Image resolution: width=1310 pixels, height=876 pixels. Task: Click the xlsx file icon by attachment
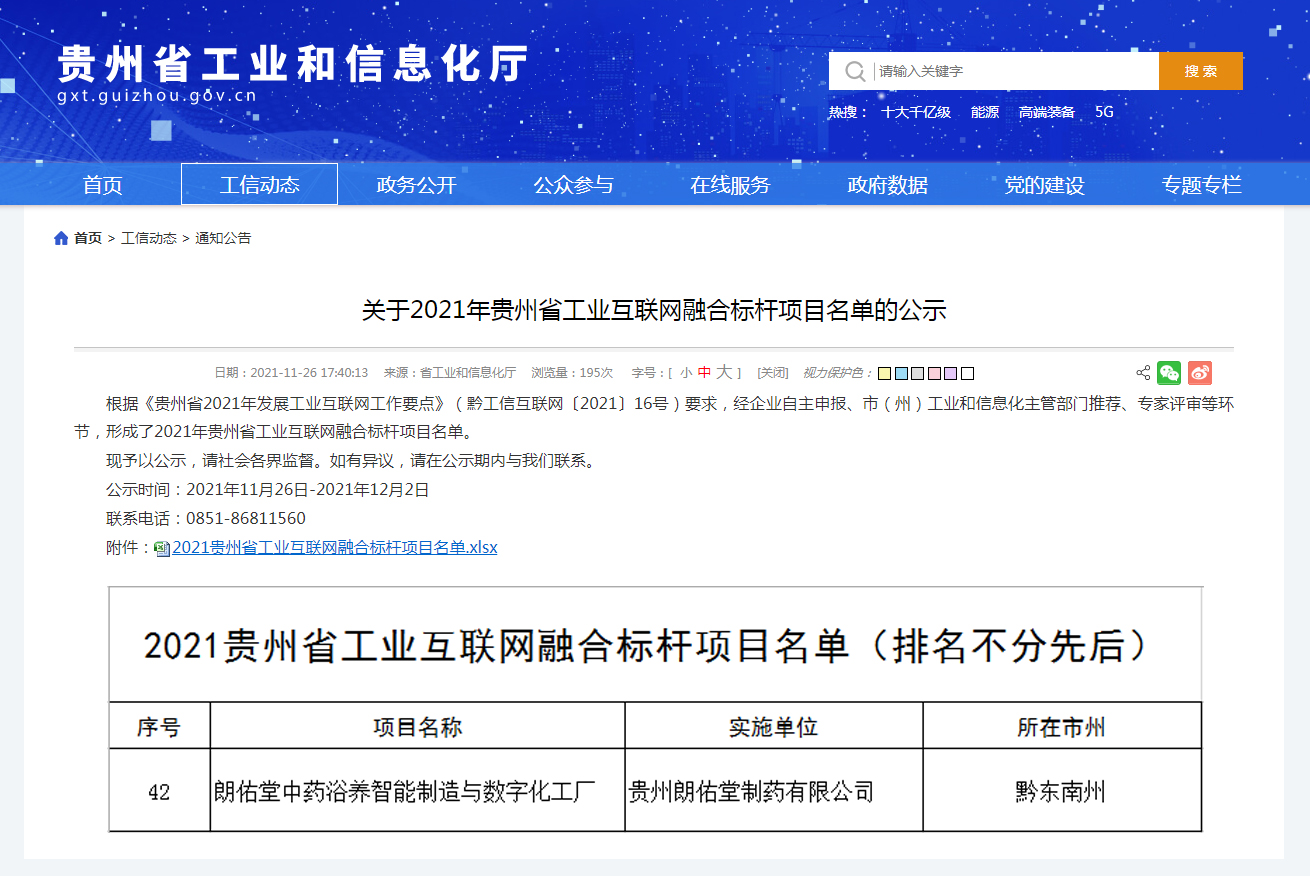[162, 549]
